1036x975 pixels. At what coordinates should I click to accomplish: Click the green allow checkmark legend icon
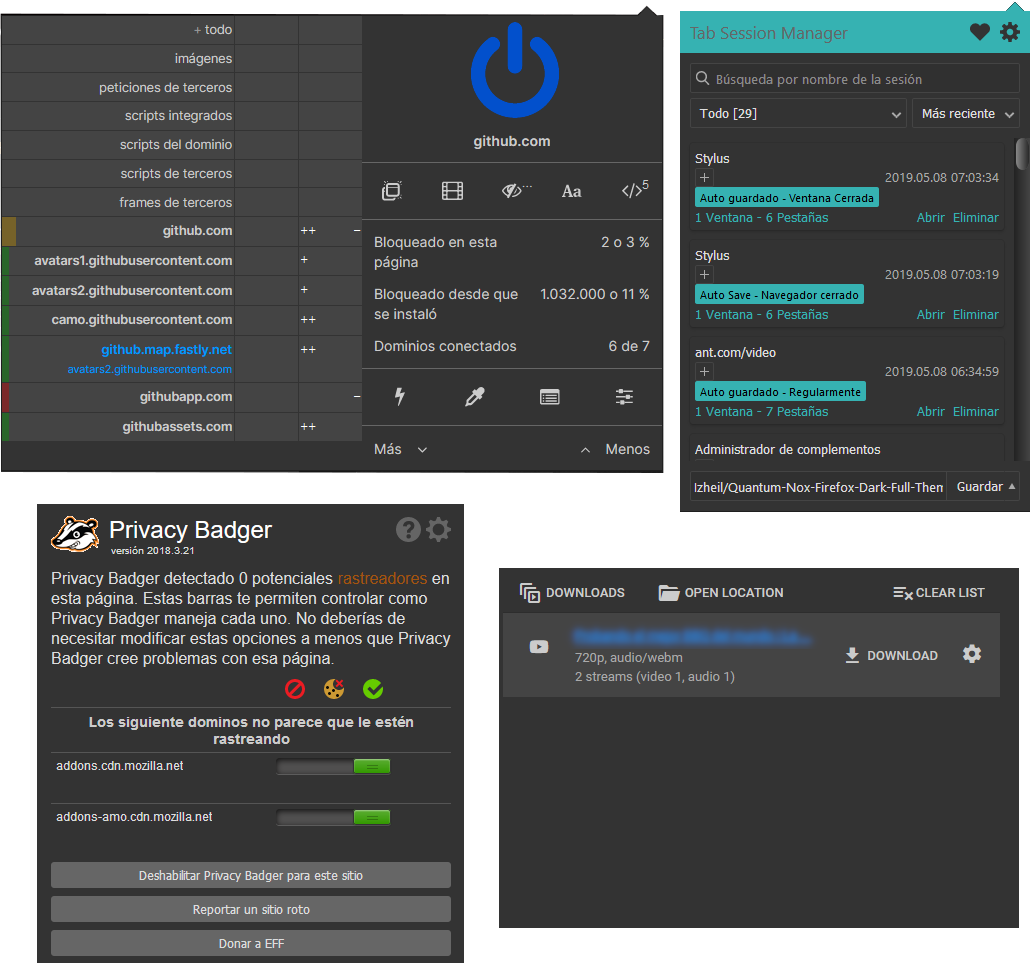pos(373,690)
